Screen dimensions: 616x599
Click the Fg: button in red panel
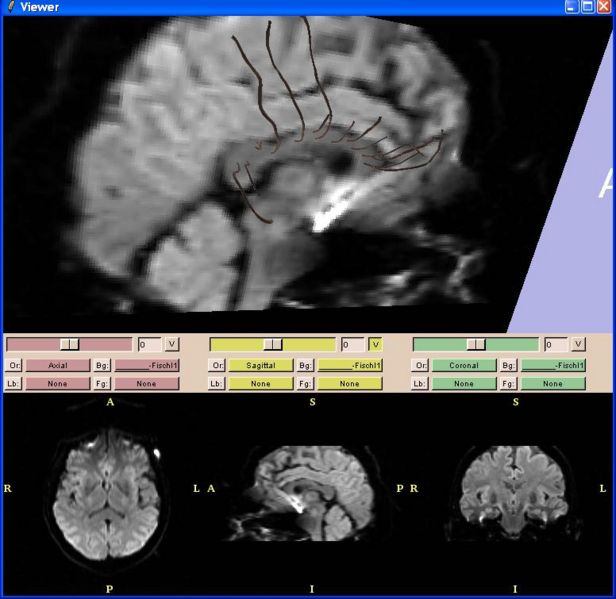tap(103, 384)
